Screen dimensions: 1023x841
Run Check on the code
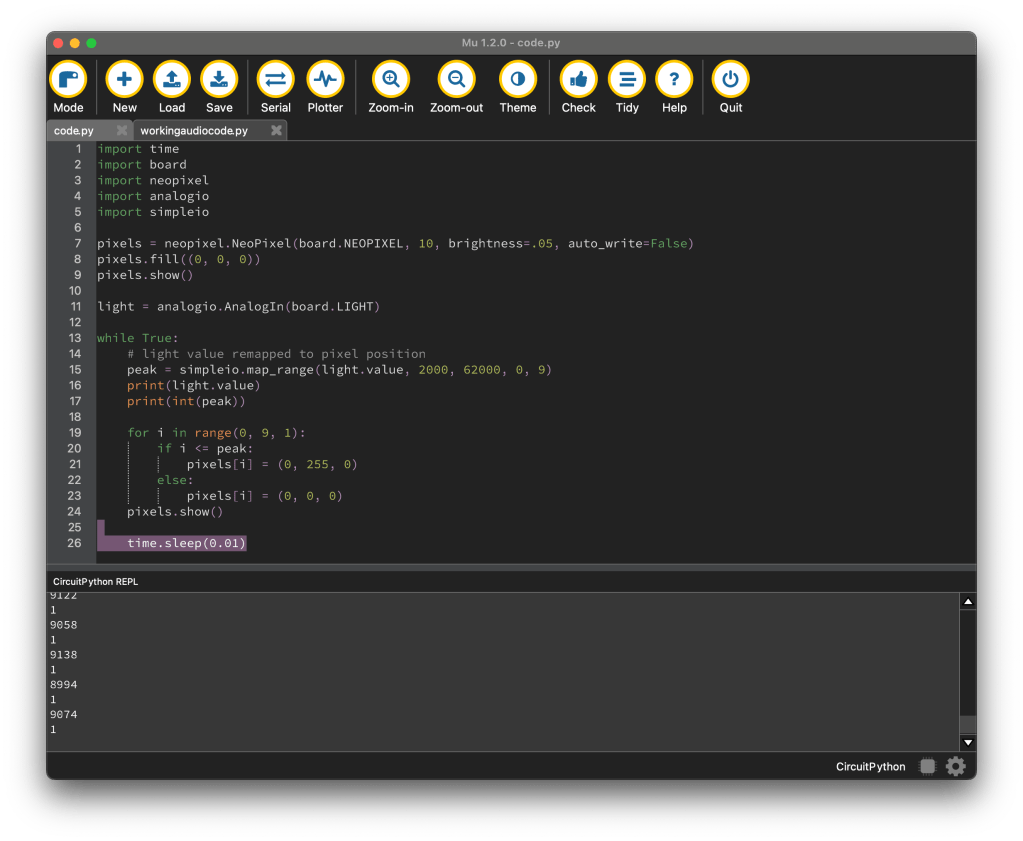coord(578,80)
